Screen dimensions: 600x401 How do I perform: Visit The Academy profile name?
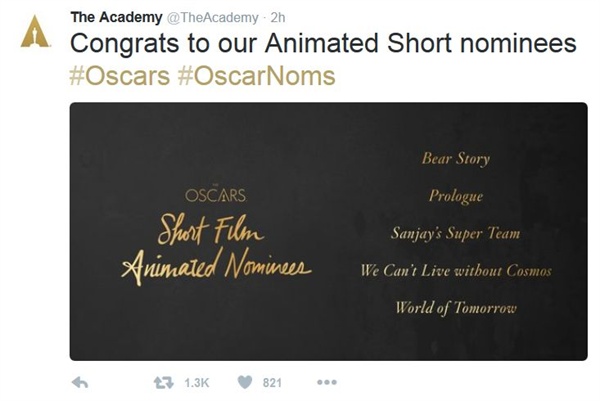[116, 17]
